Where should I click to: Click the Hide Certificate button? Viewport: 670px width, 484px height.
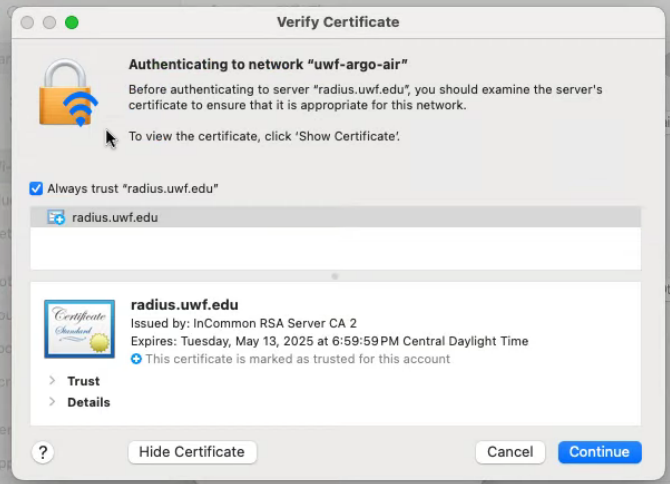tap(192, 452)
